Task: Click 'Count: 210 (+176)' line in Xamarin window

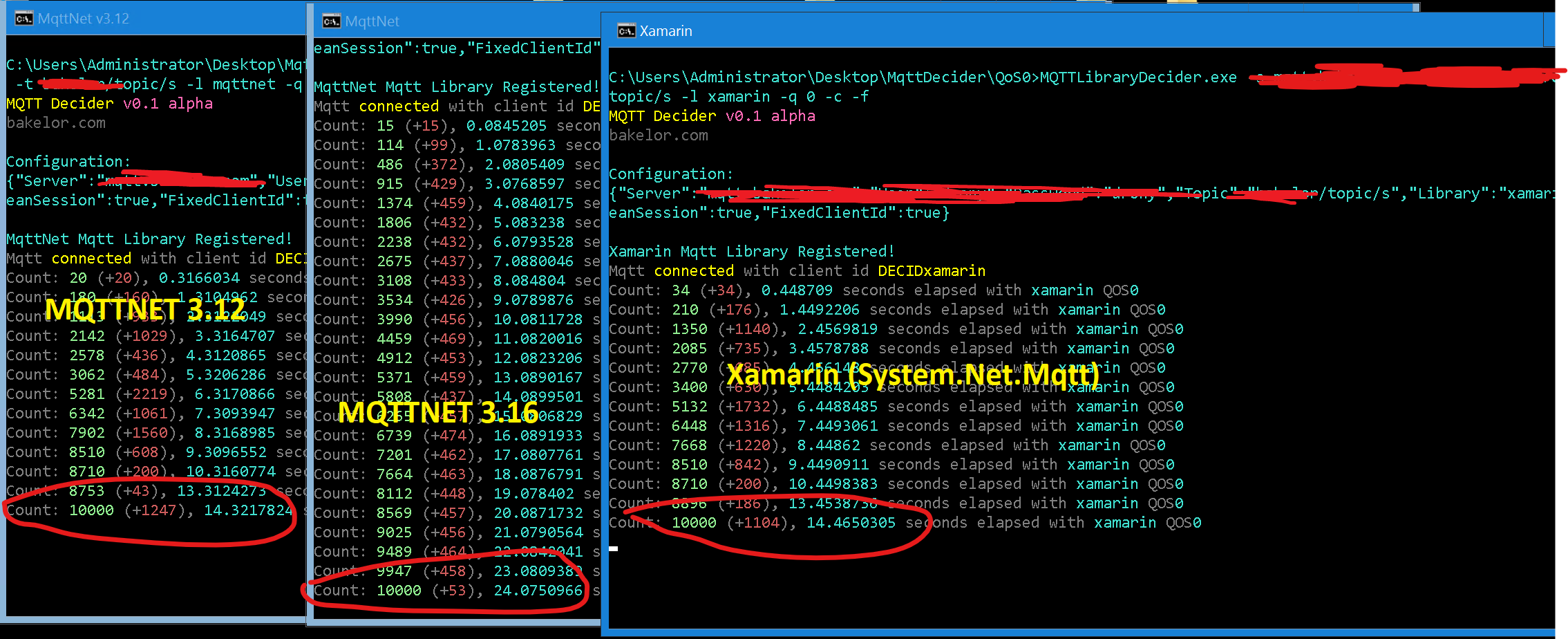Action: click(887, 310)
